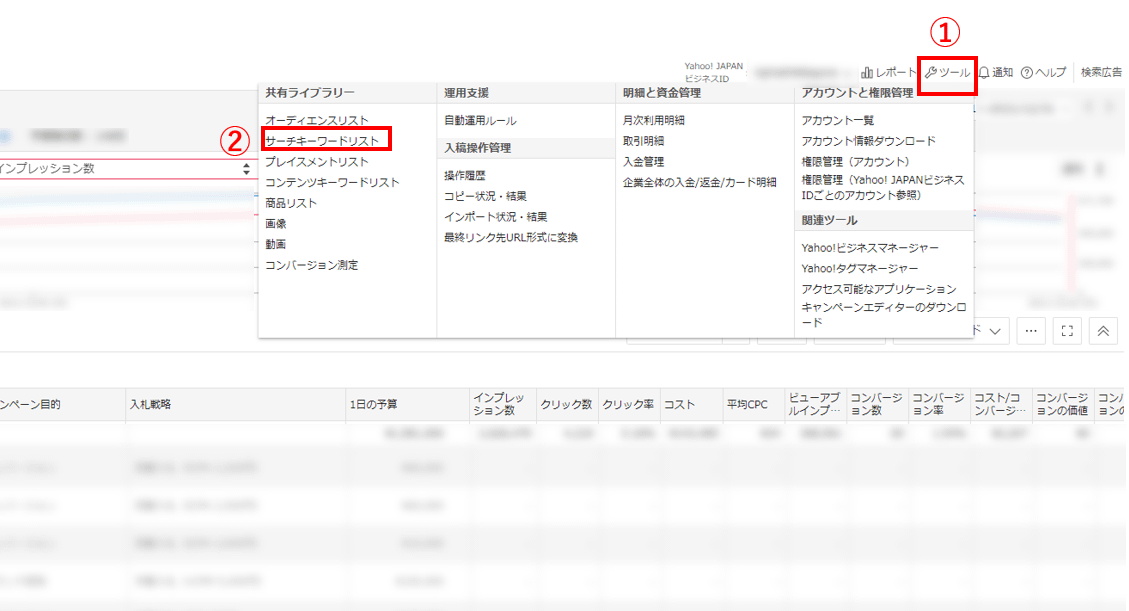Click the ヘルプ question mark icon
This screenshot has height=611, width=1129.
click(1026, 73)
